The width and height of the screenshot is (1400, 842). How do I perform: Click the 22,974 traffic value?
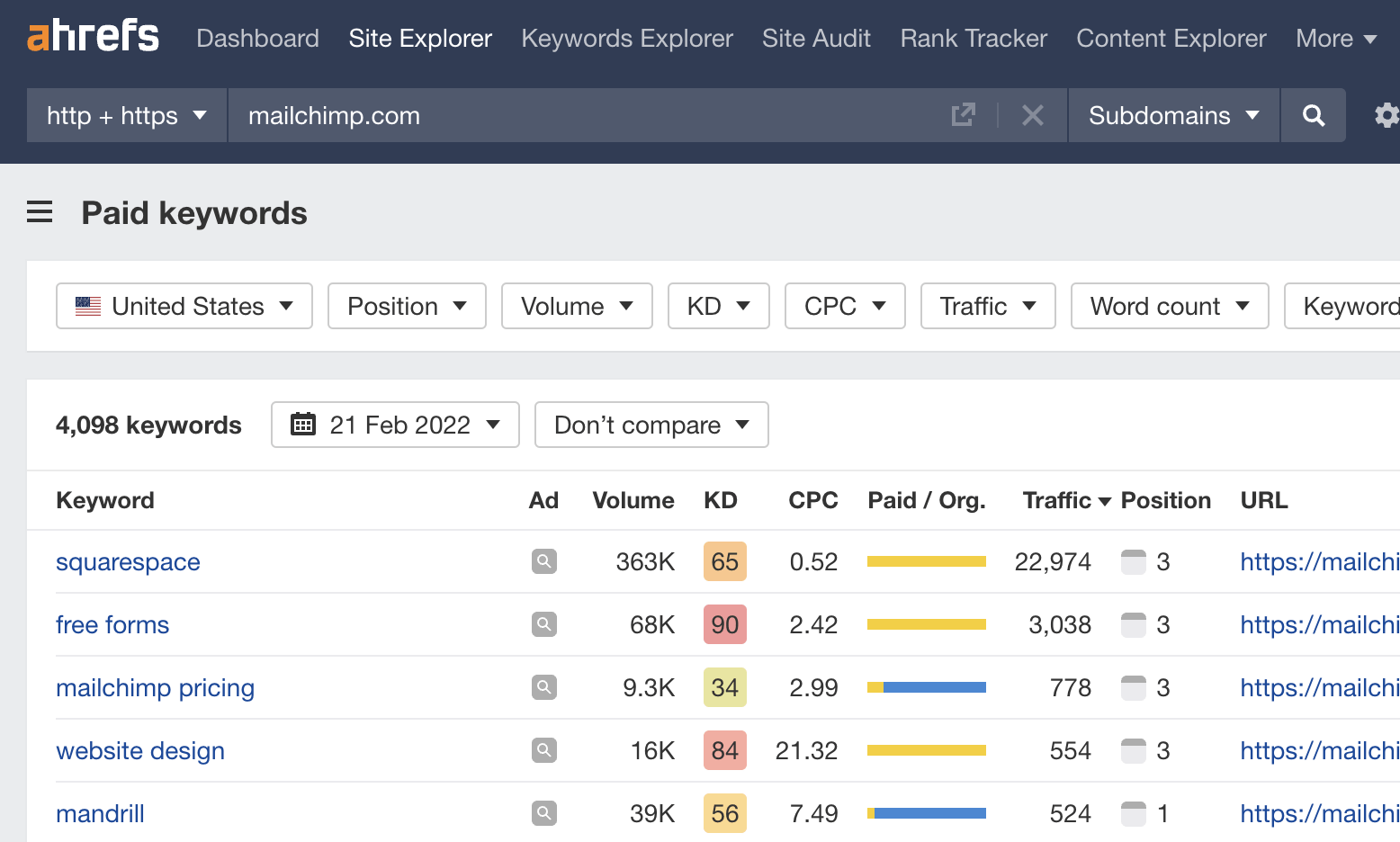pos(1053,562)
